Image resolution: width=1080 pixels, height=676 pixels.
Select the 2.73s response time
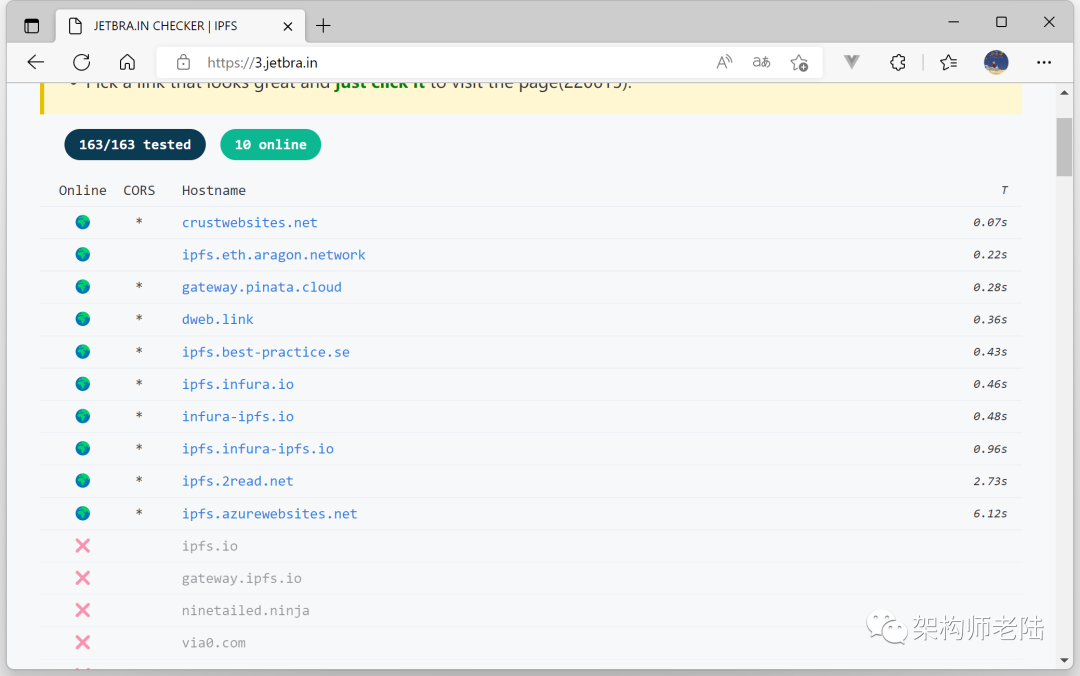click(990, 481)
